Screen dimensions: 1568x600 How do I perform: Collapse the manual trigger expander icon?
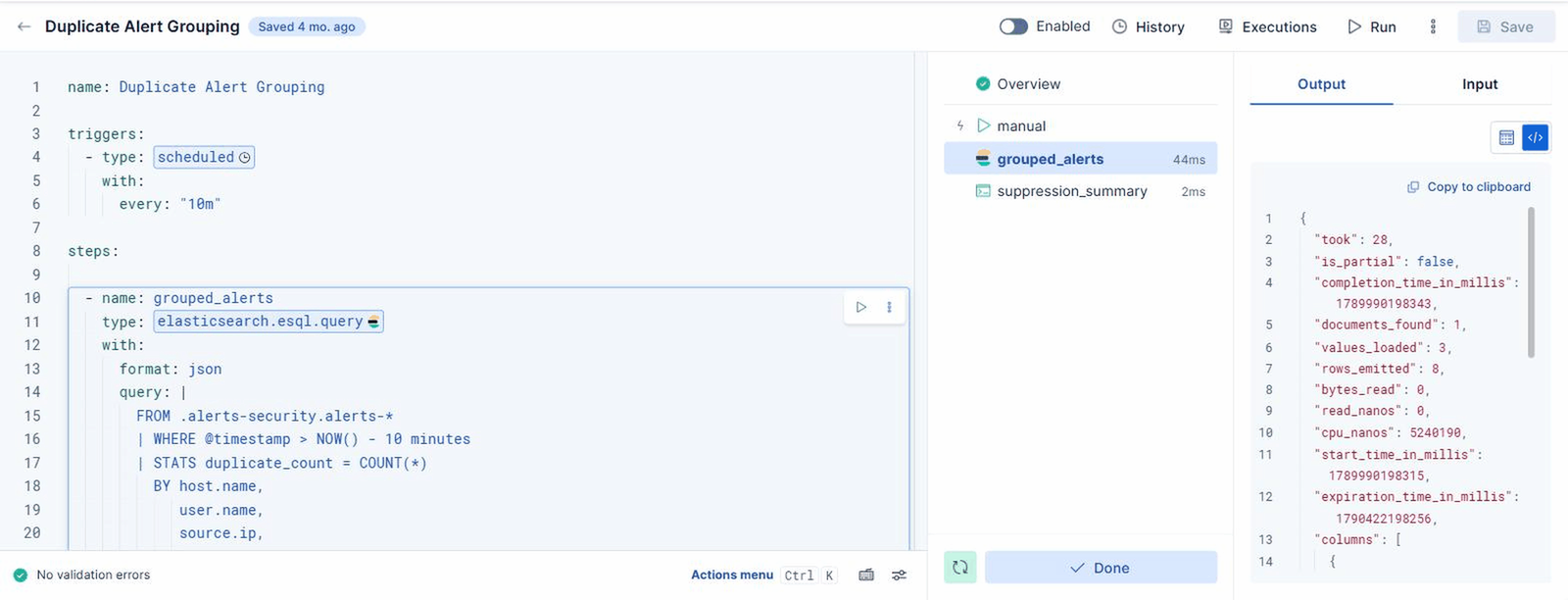[960, 126]
